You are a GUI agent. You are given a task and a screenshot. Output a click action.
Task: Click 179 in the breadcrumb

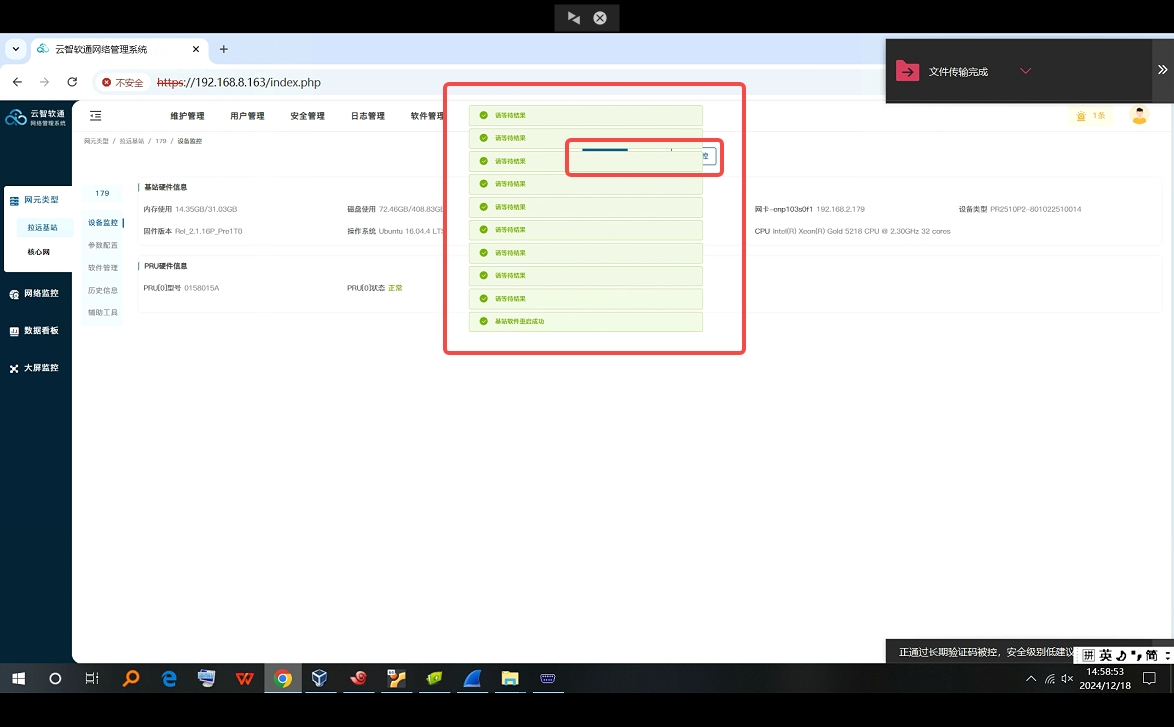[x=161, y=141]
